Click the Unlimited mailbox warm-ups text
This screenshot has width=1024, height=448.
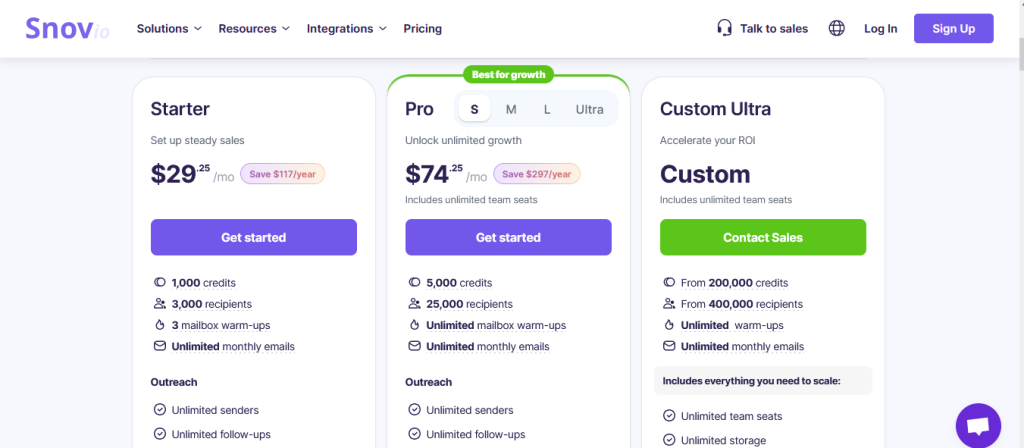click(496, 325)
